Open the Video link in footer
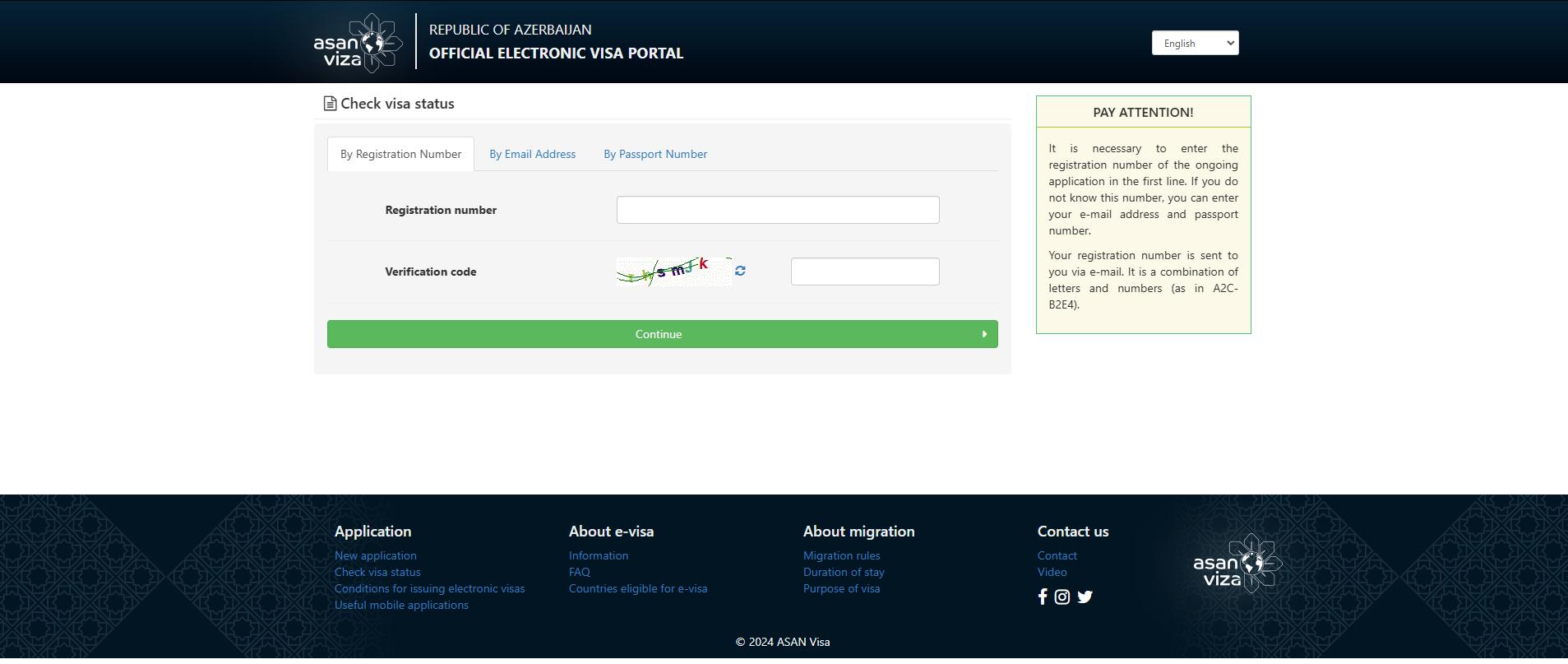This screenshot has height=664, width=1568. [1052, 572]
